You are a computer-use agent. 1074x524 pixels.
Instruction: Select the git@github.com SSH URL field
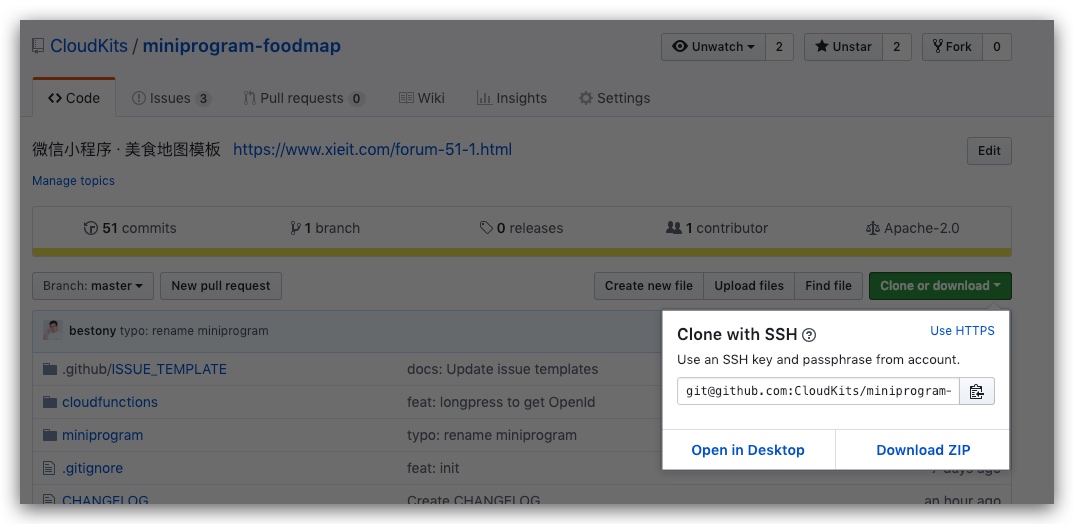pos(818,391)
